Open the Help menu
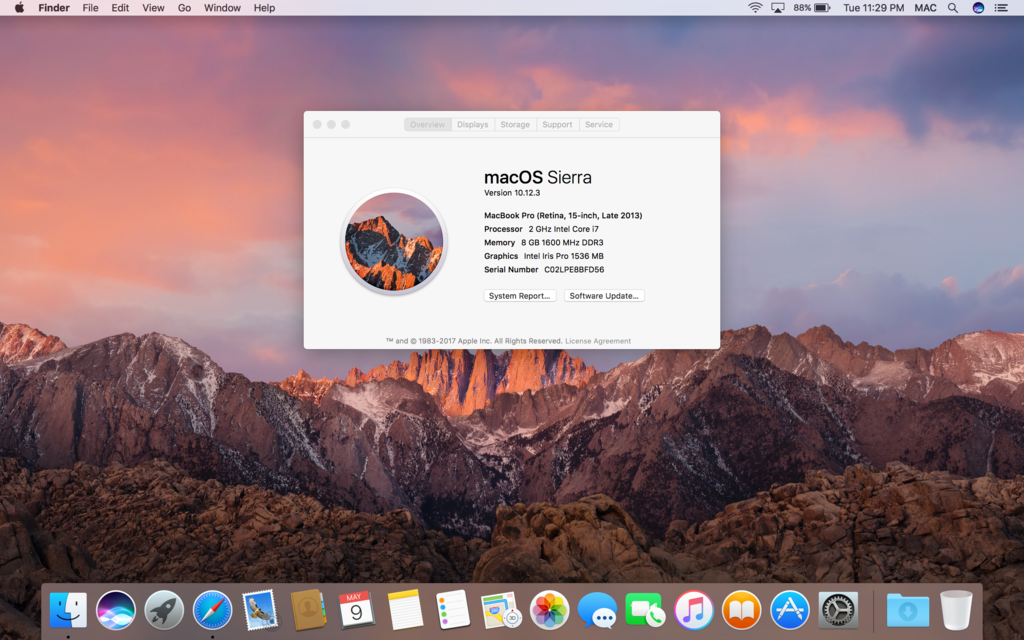The width and height of the screenshot is (1024, 640). (x=264, y=8)
